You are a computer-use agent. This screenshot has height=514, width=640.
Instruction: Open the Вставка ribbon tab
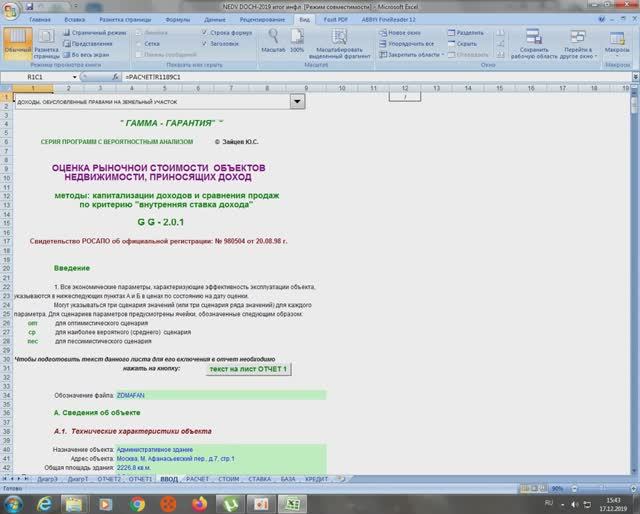tap(75, 20)
